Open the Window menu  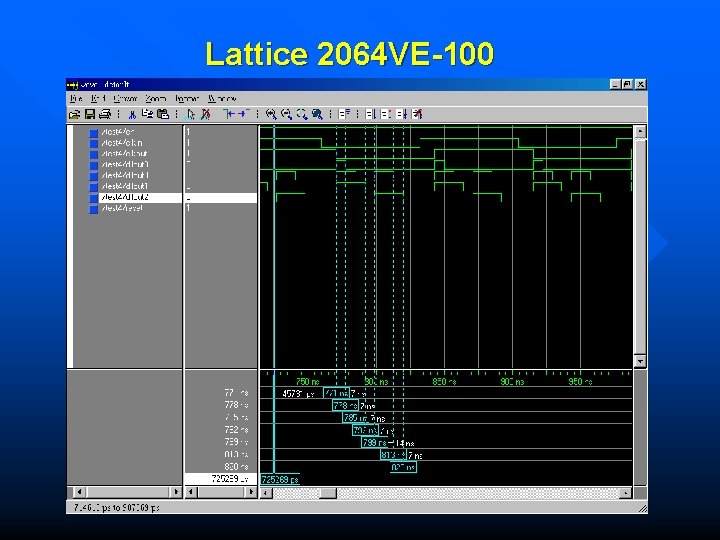point(222,99)
